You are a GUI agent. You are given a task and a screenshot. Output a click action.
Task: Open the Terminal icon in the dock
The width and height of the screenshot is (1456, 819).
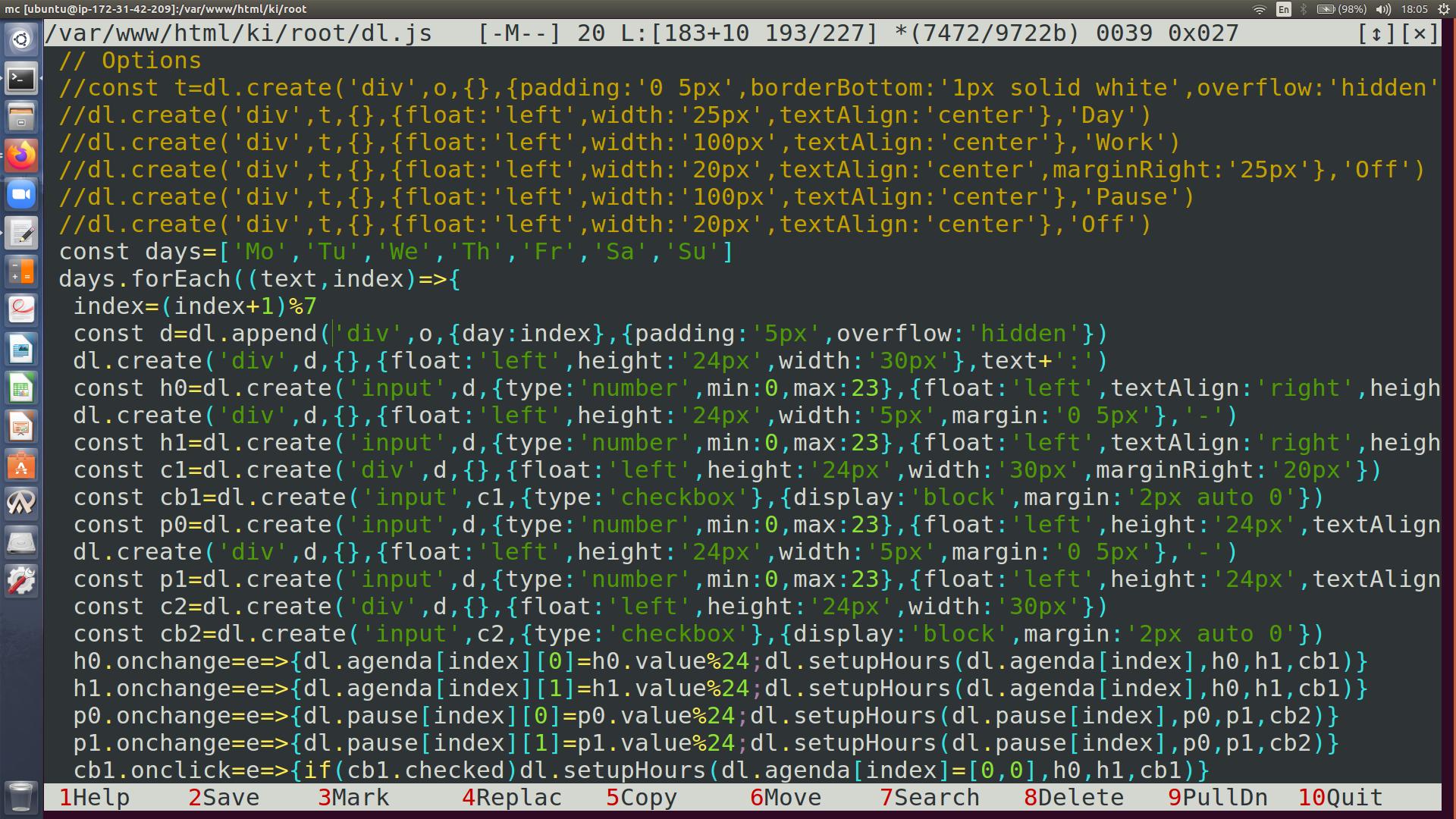click(x=21, y=78)
